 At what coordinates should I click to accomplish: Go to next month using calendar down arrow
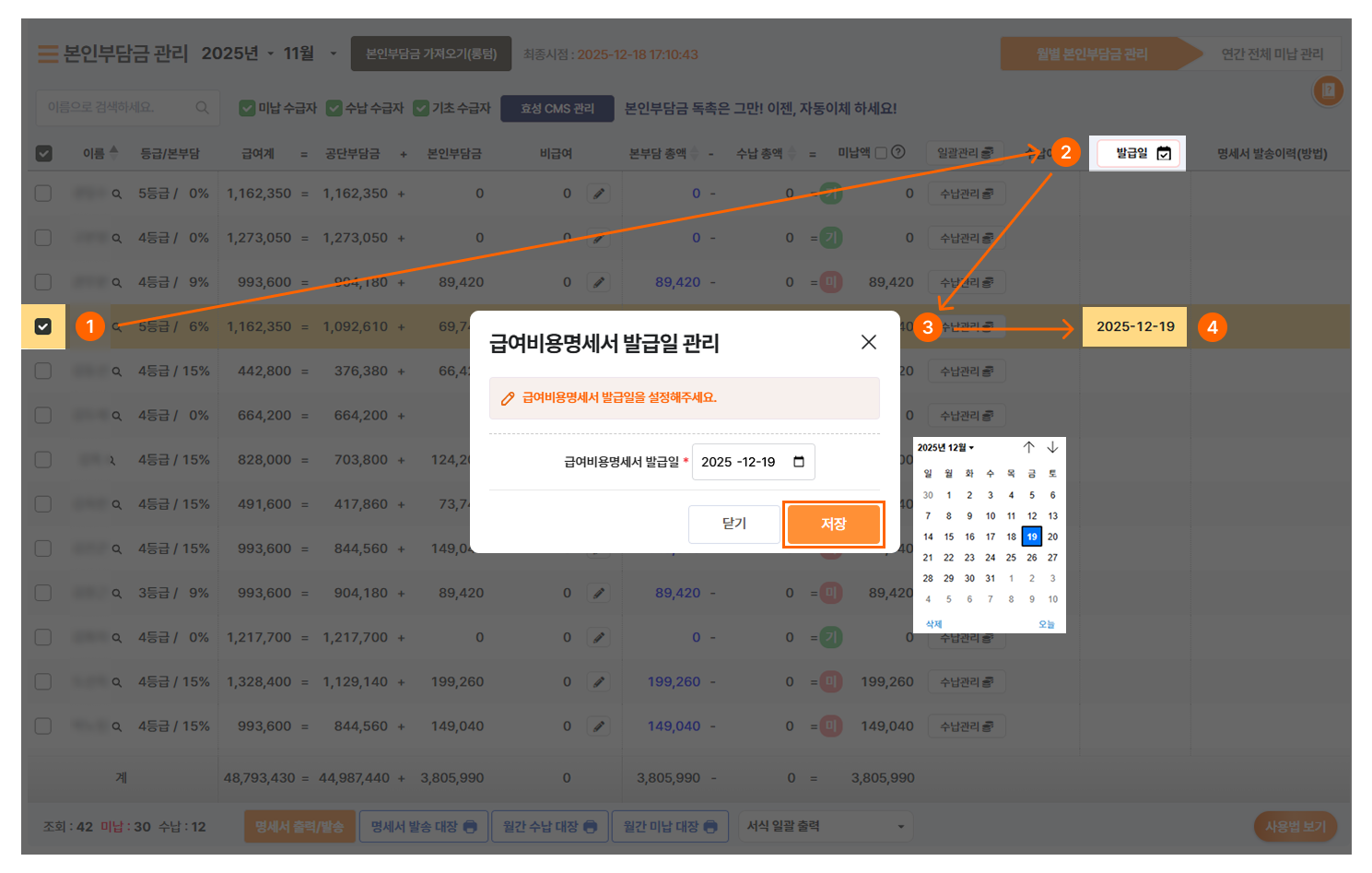(x=1052, y=447)
